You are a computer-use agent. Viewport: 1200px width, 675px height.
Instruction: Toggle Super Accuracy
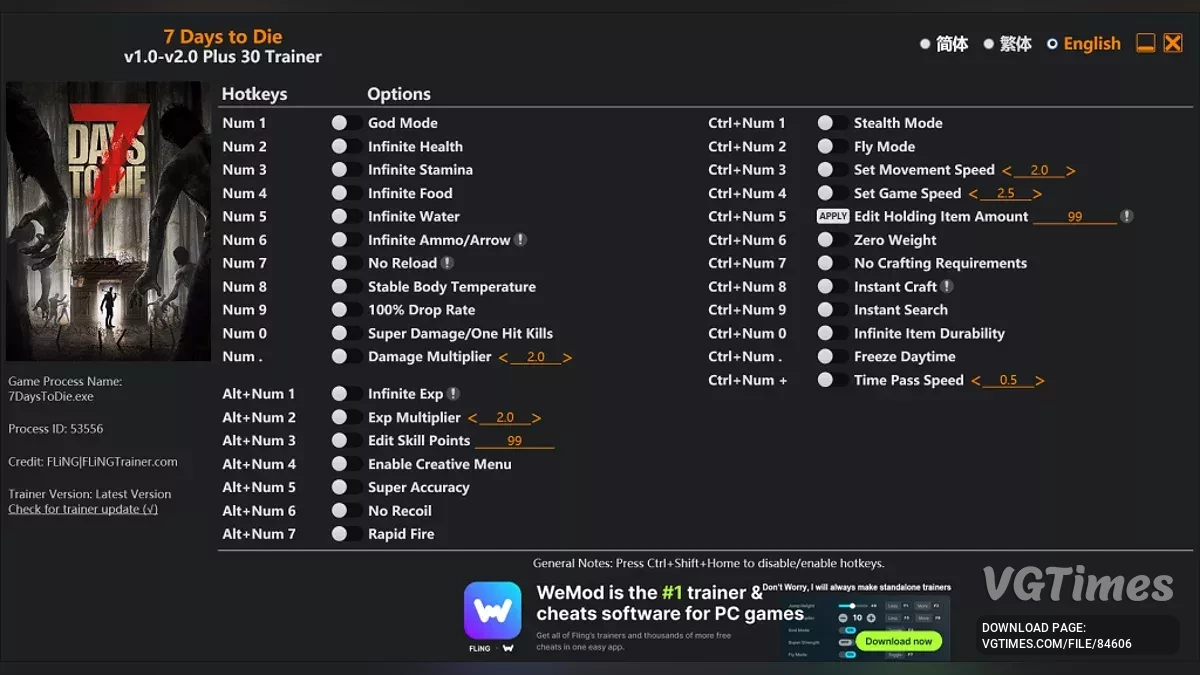click(347, 487)
